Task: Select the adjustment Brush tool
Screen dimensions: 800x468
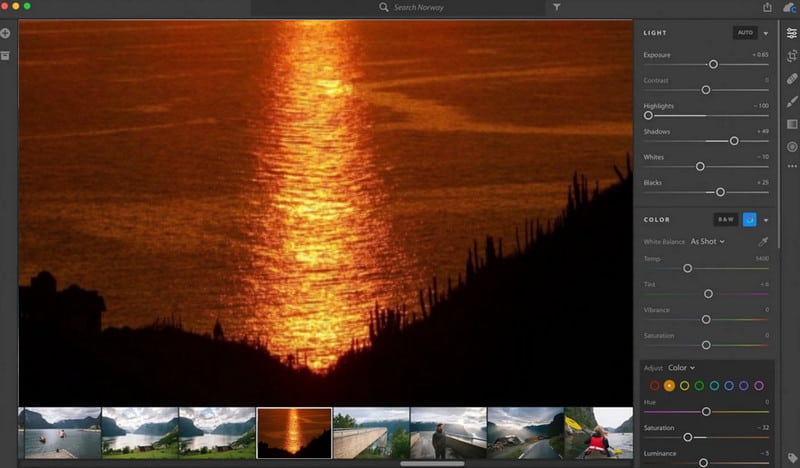Action: pyautogui.click(x=791, y=101)
